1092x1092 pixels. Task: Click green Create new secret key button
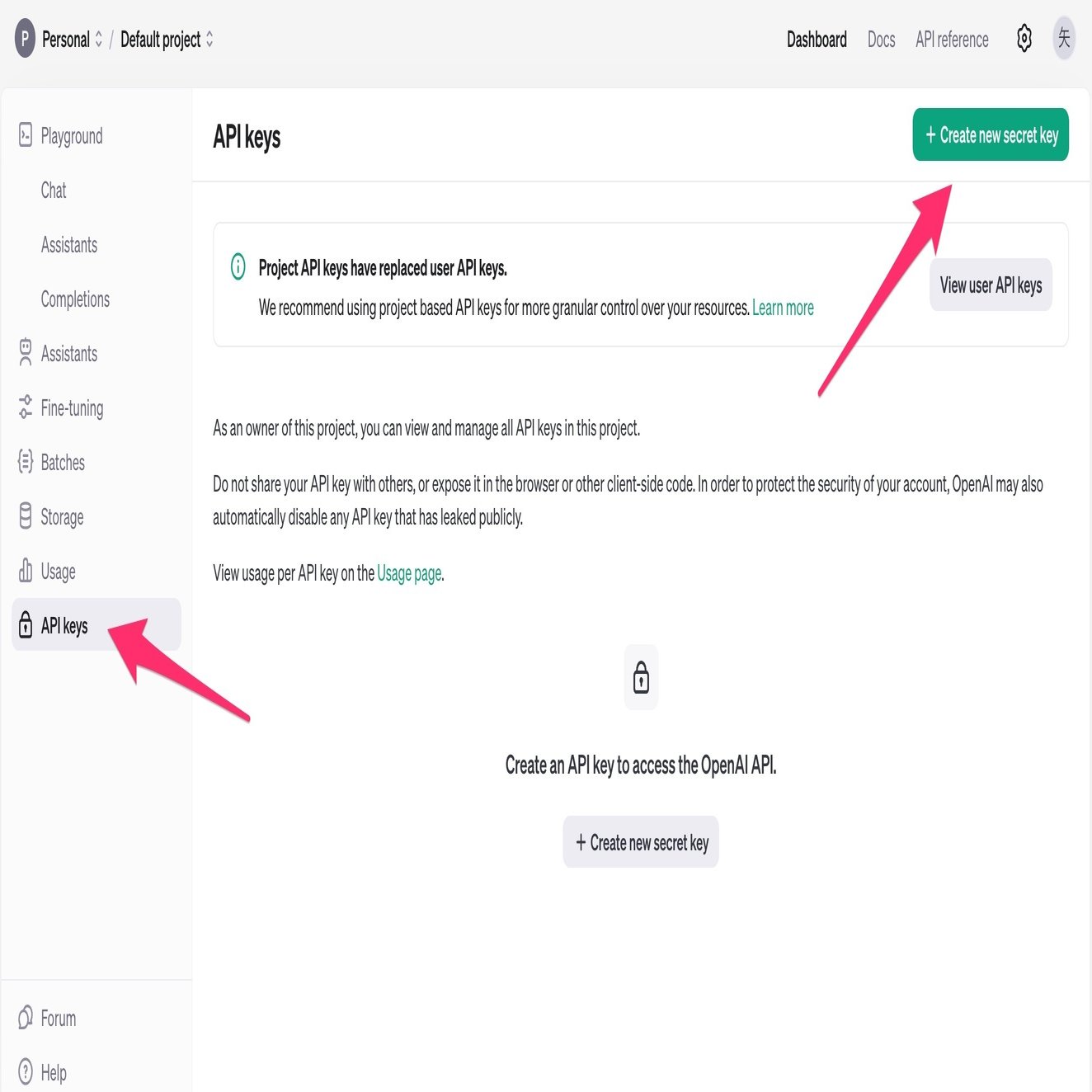pyautogui.click(x=991, y=135)
